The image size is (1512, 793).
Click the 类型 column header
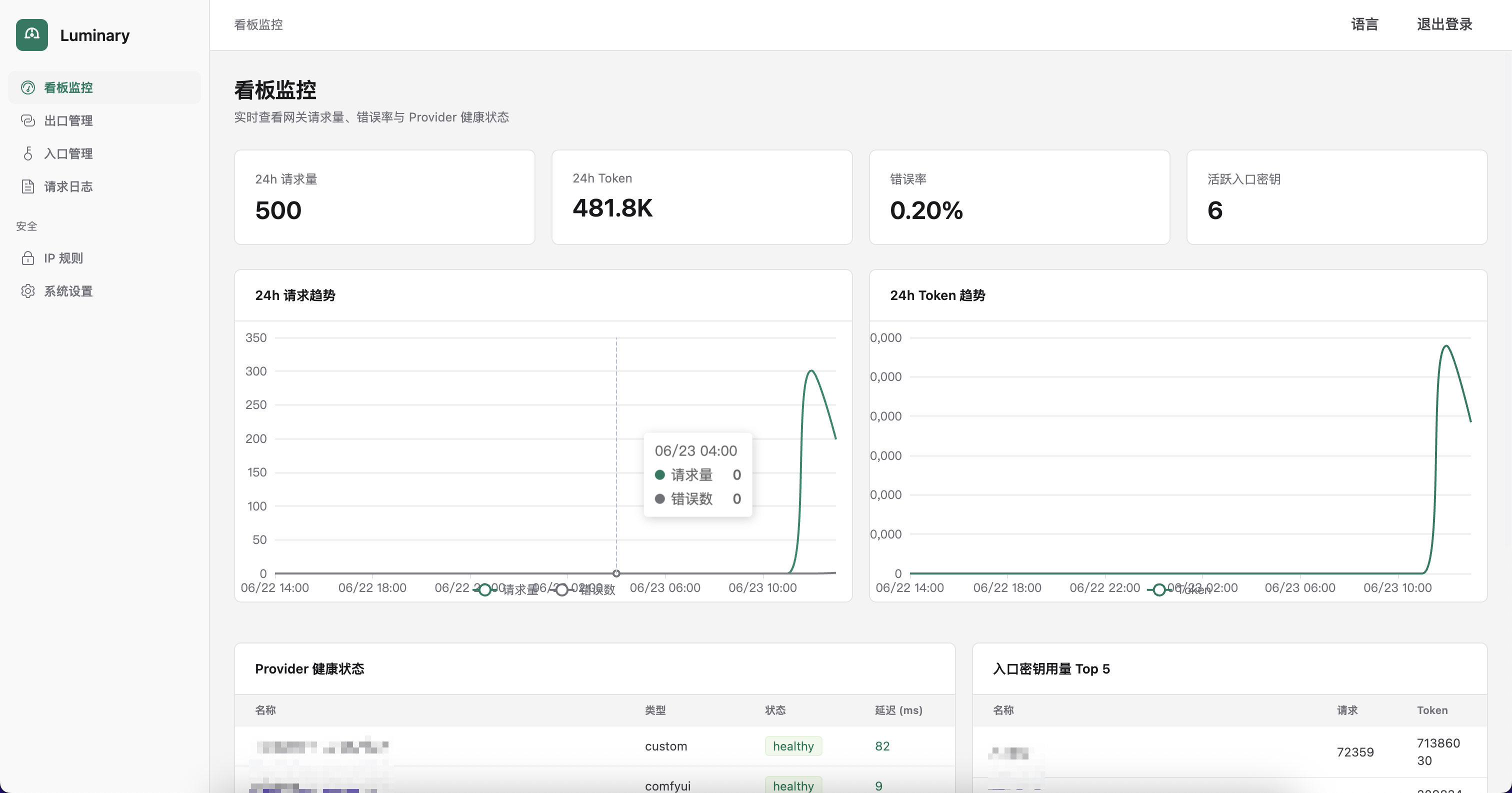655,710
